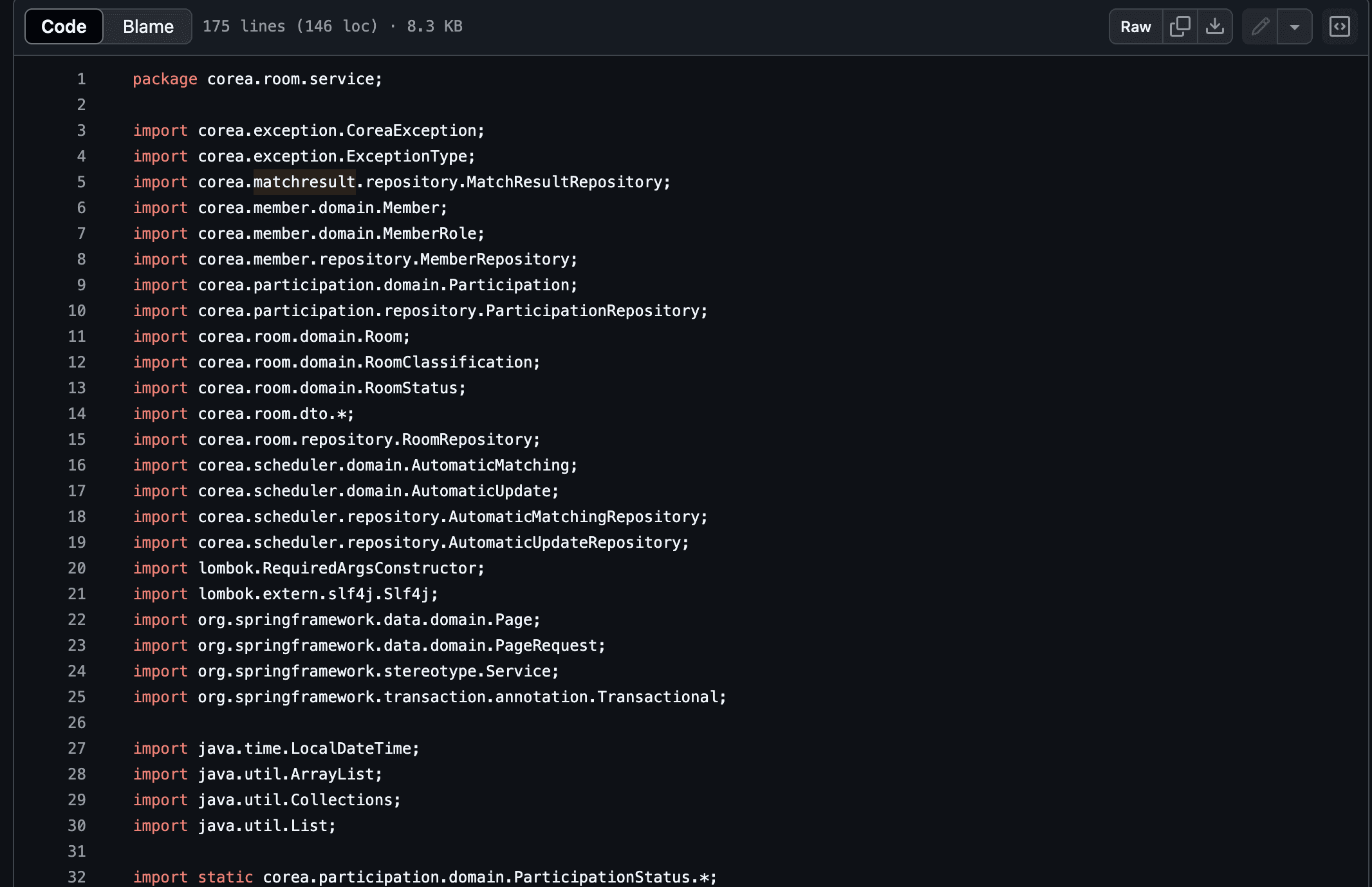
Task: Select line number 1
Action: (81, 79)
